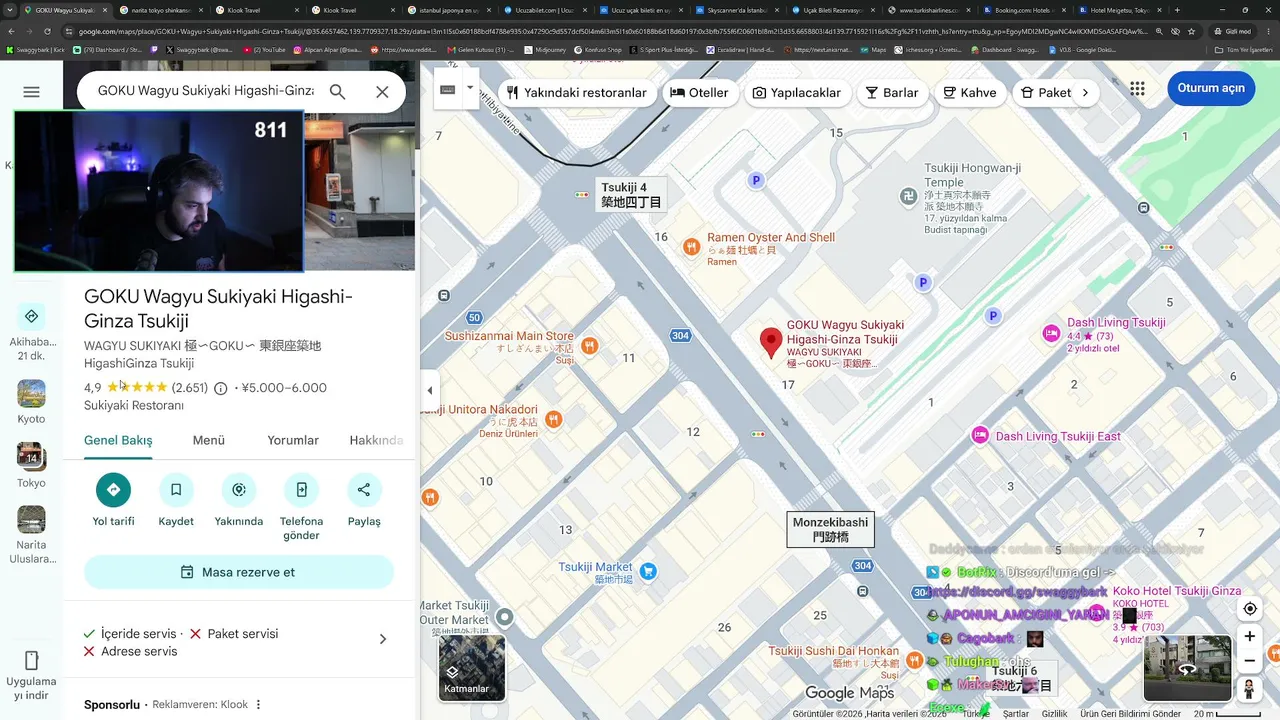Screen dimensions: 1280x720
Task: Click the GOKU Wagyu red map pin
Action: [x=771, y=343]
